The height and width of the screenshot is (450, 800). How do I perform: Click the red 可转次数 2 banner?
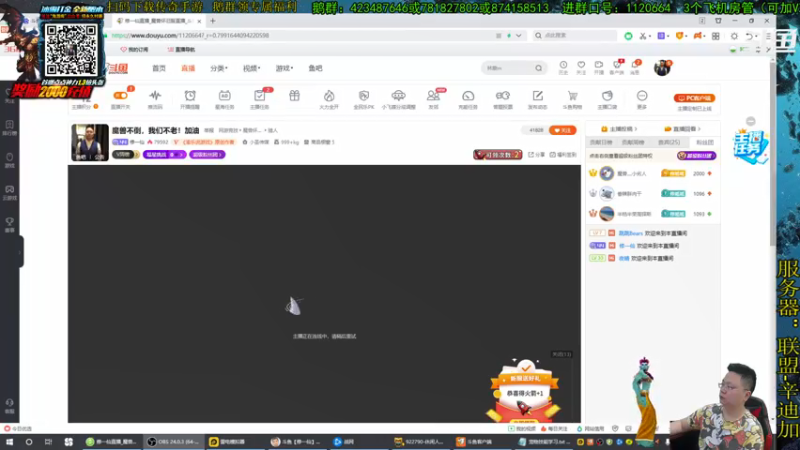(x=497, y=155)
